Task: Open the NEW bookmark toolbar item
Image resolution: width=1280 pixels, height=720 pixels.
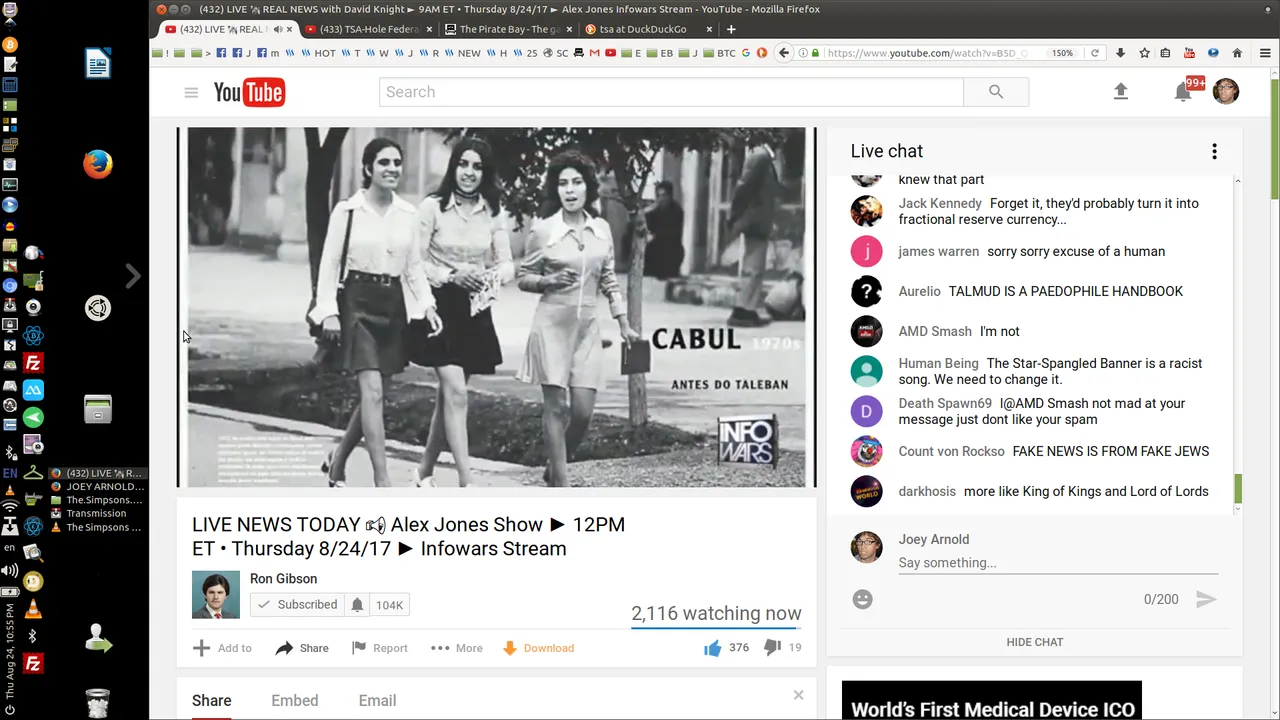Action: pos(464,53)
